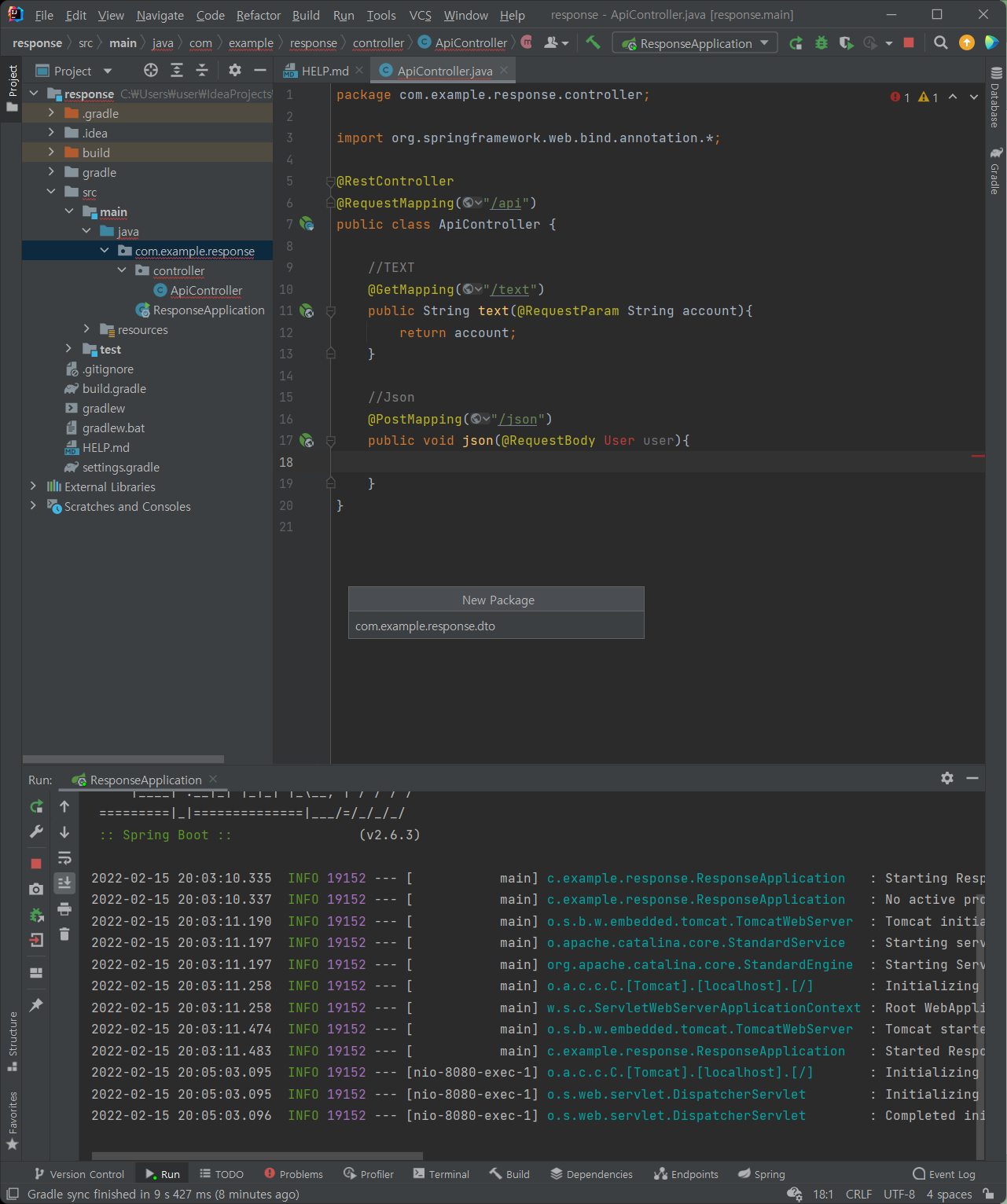This screenshot has width=1007, height=1204.
Task: Debug ResponseApplication with bug icon
Action: [x=821, y=43]
